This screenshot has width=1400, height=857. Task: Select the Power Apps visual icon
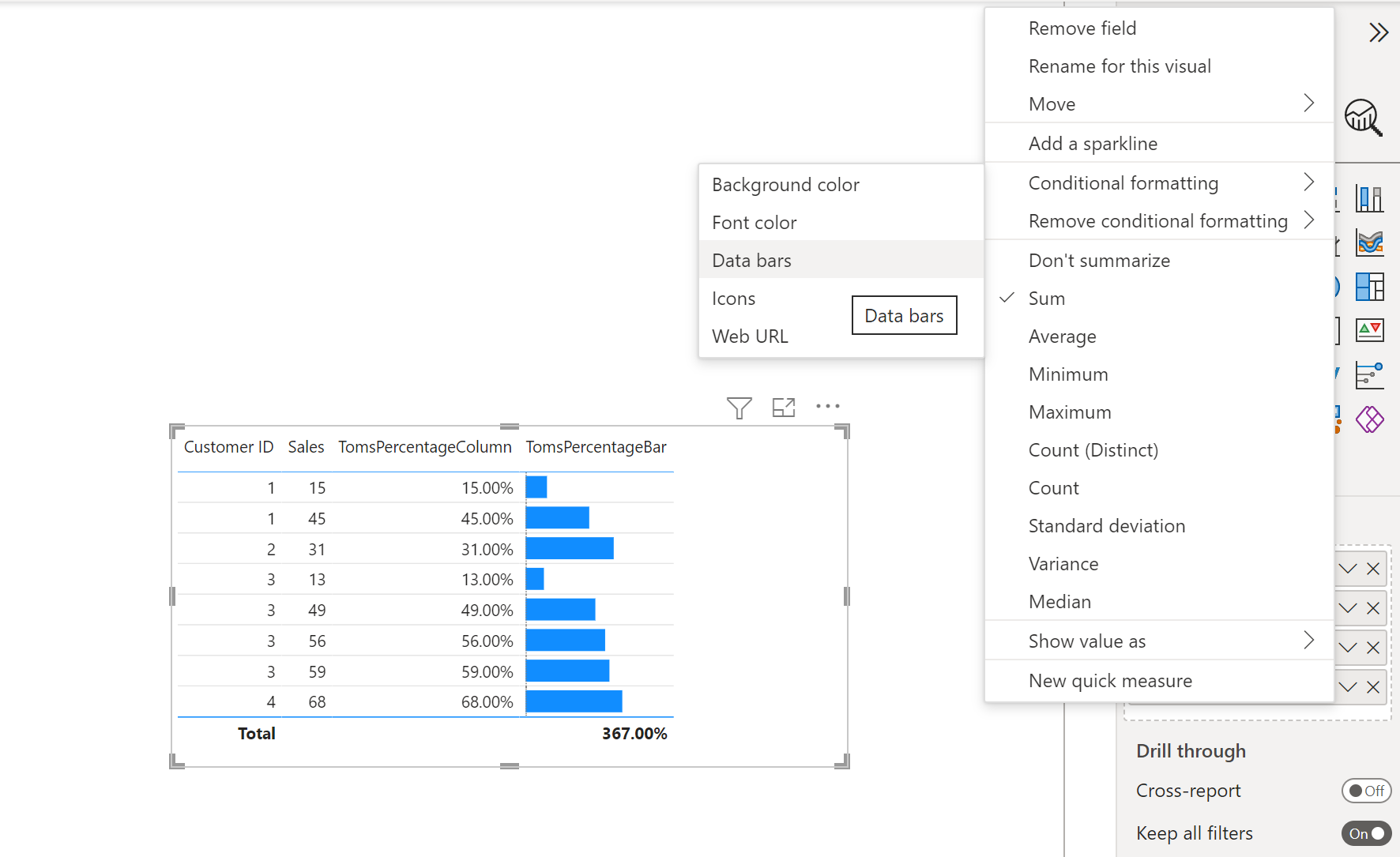click(x=1369, y=419)
